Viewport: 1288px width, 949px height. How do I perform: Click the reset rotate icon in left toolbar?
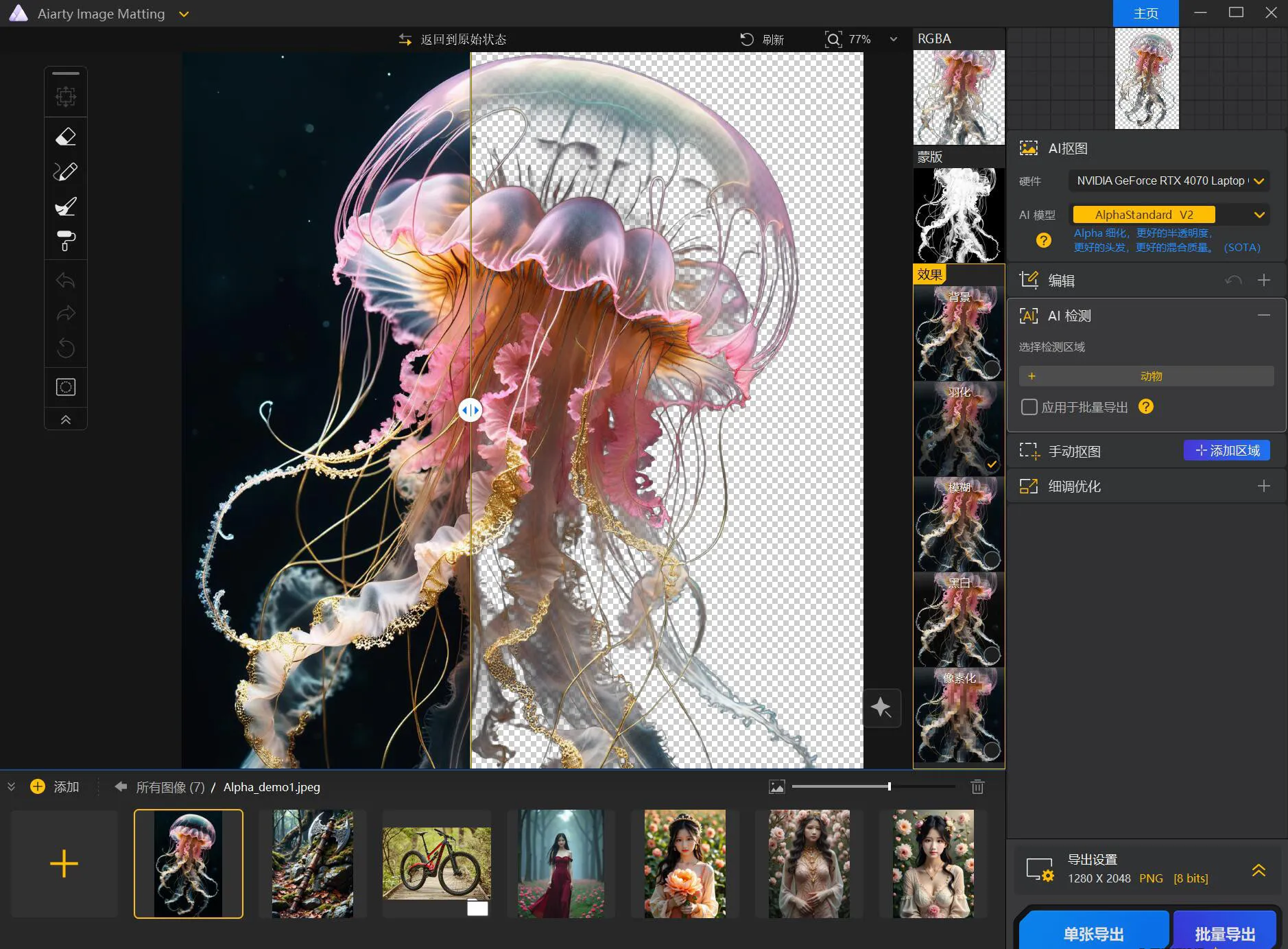click(66, 348)
